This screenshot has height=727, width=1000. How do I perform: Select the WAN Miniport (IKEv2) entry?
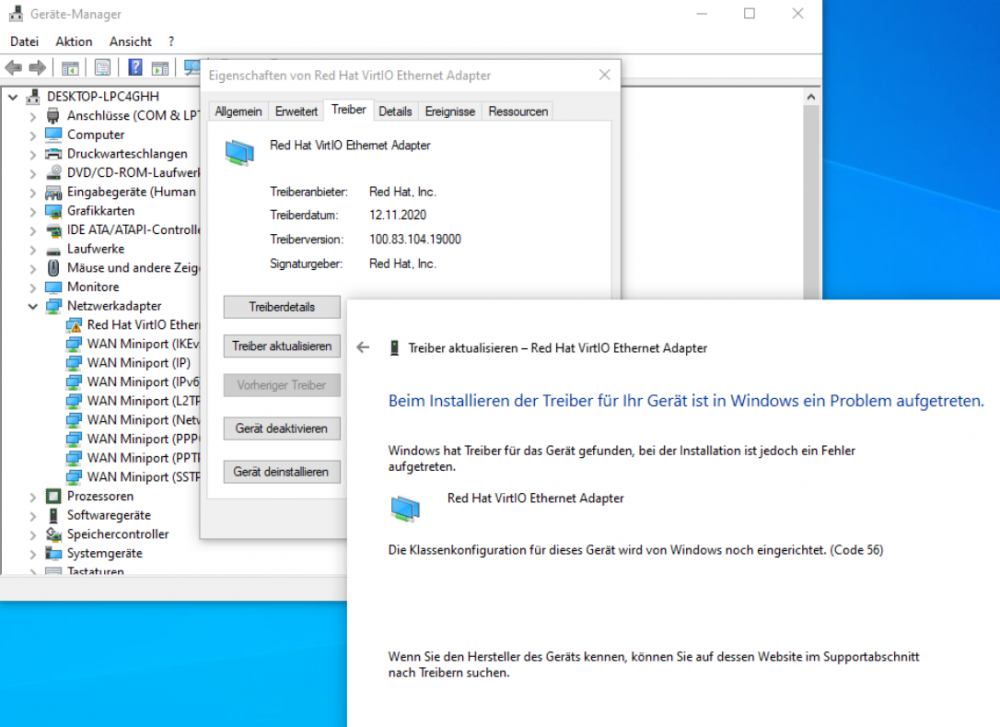pyautogui.click(x=143, y=344)
